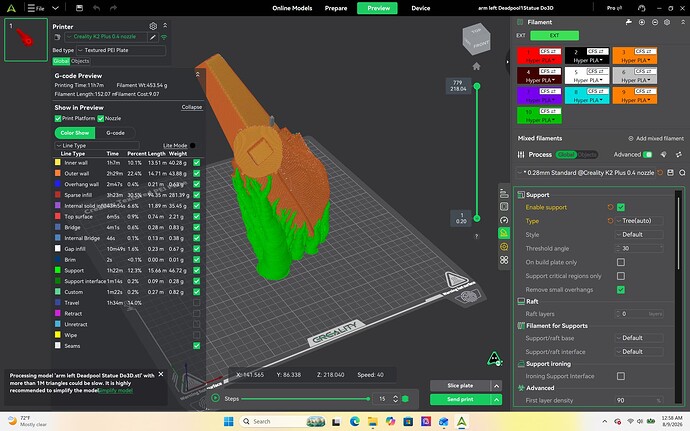This screenshot has height=431, width=690.
Task: Click the undo arrow in title bar
Action: (96, 8)
